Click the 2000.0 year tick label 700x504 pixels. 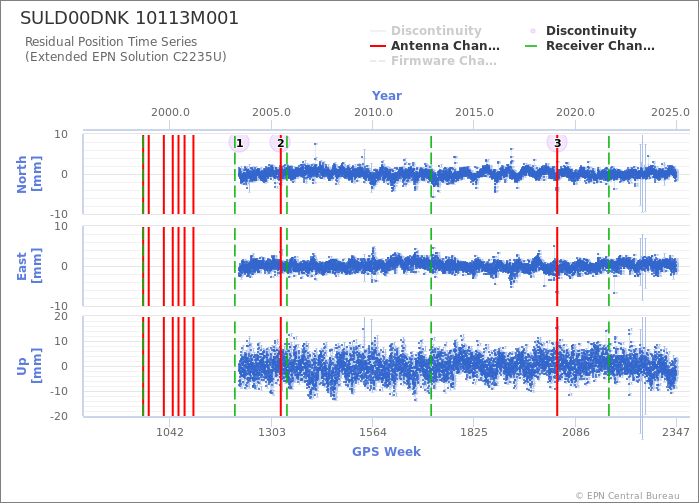(x=170, y=112)
